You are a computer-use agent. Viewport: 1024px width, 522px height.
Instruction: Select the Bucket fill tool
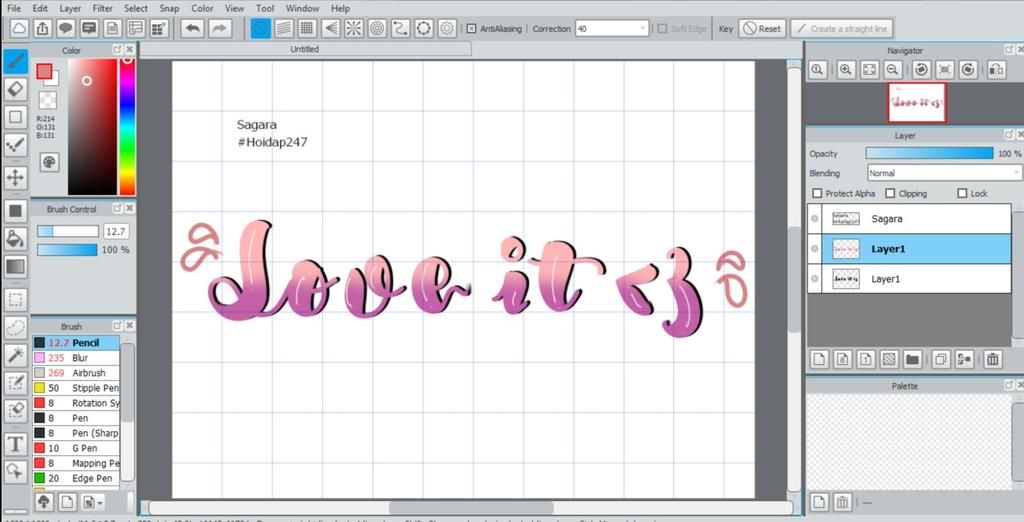pos(16,238)
